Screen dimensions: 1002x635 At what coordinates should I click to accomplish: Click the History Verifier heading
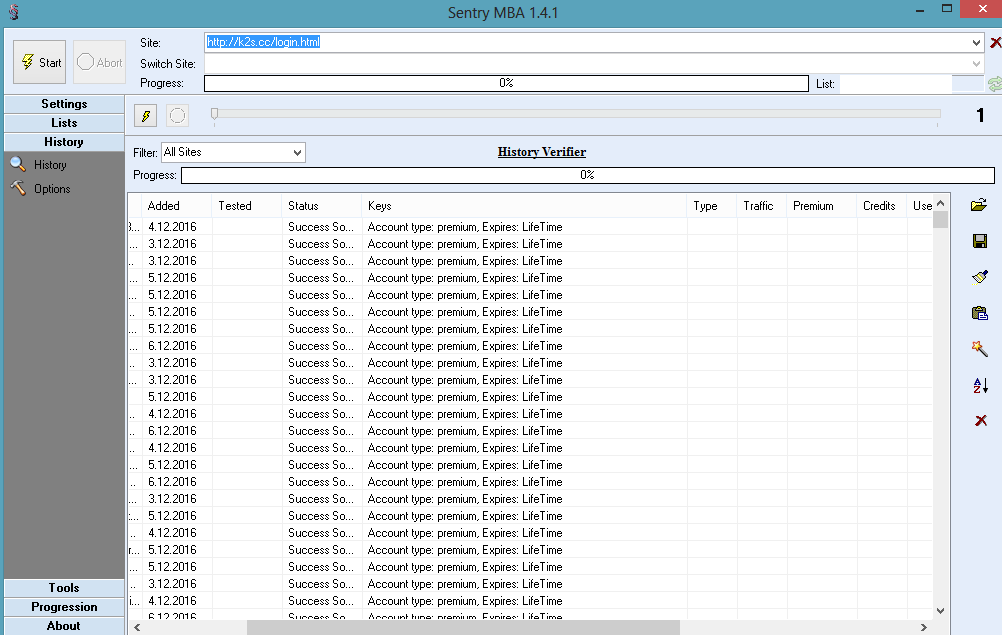coord(542,152)
